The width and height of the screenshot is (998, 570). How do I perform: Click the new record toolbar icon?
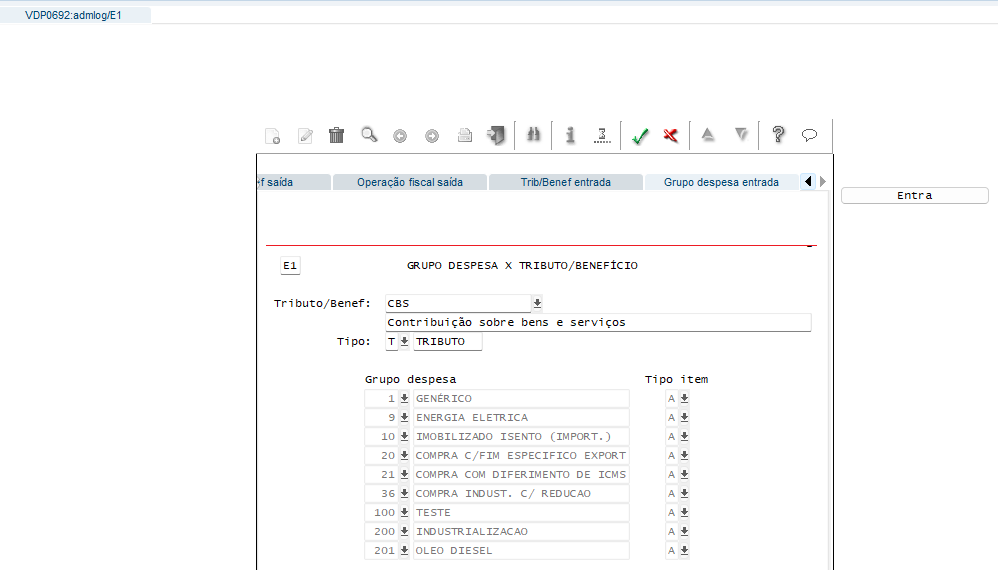273,136
